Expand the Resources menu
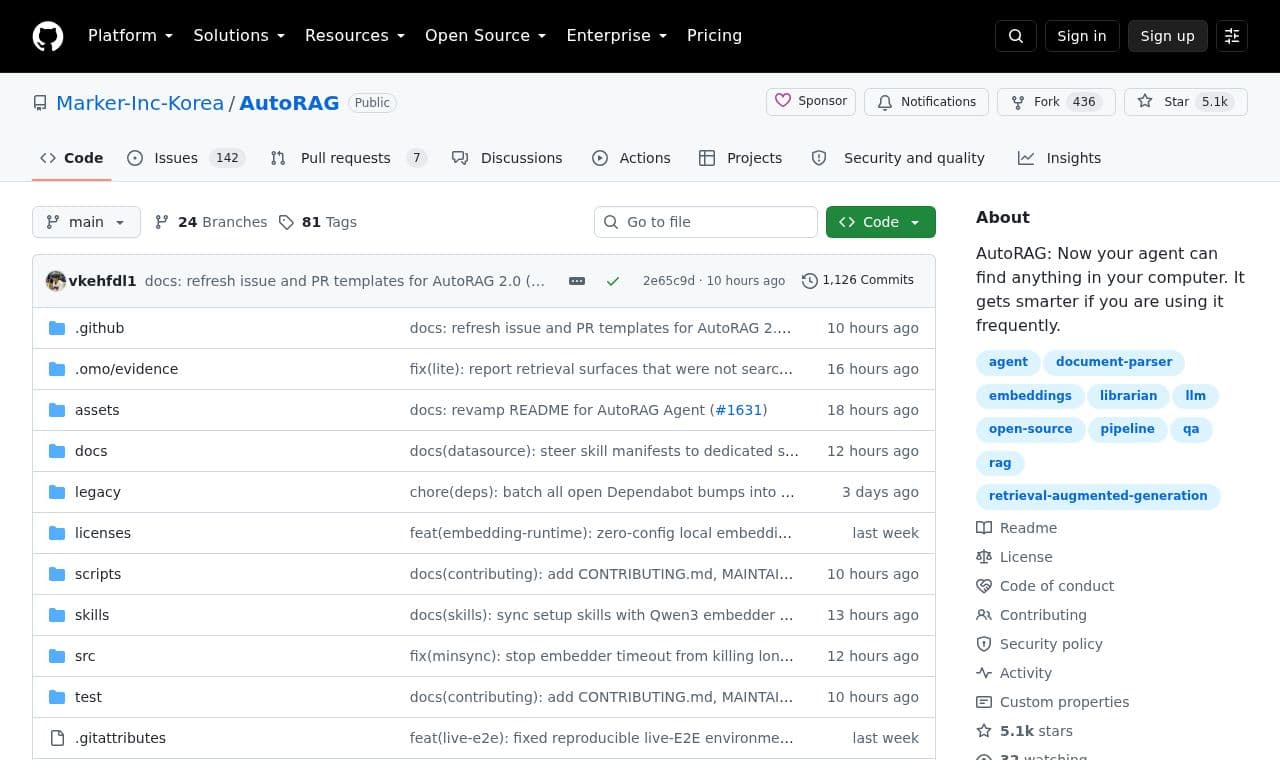This screenshot has height=760, width=1280. (x=355, y=36)
